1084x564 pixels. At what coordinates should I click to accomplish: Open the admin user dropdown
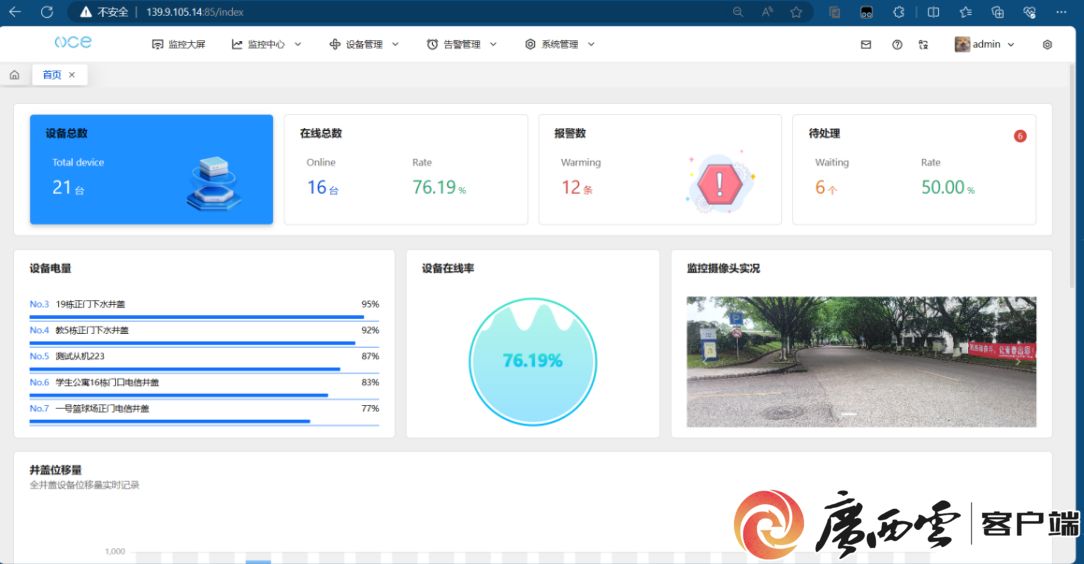[x=985, y=44]
